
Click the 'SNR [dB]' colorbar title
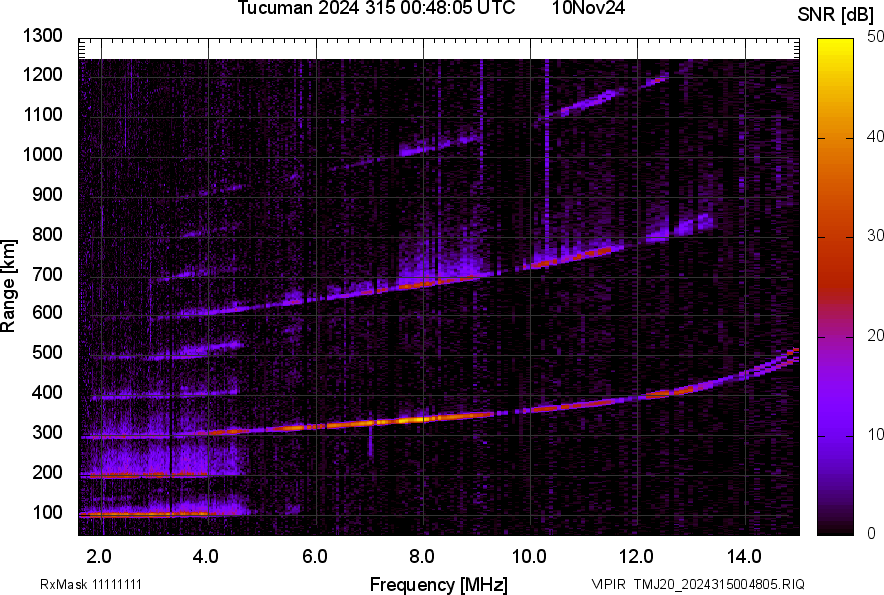pyautogui.click(x=836, y=15)
